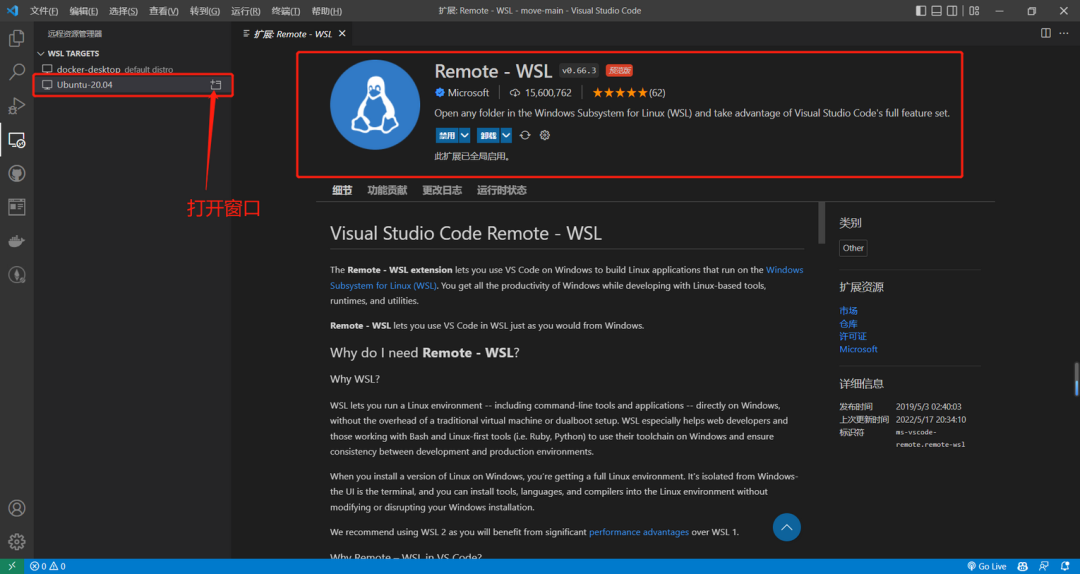
Task: Click the README vertical scrollbar thumb
Action: tap(821, 223)
